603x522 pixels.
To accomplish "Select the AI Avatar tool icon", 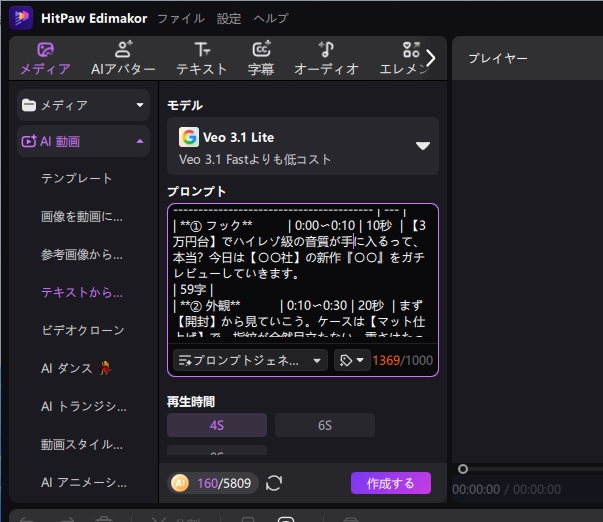I will (x=123, y=49).
